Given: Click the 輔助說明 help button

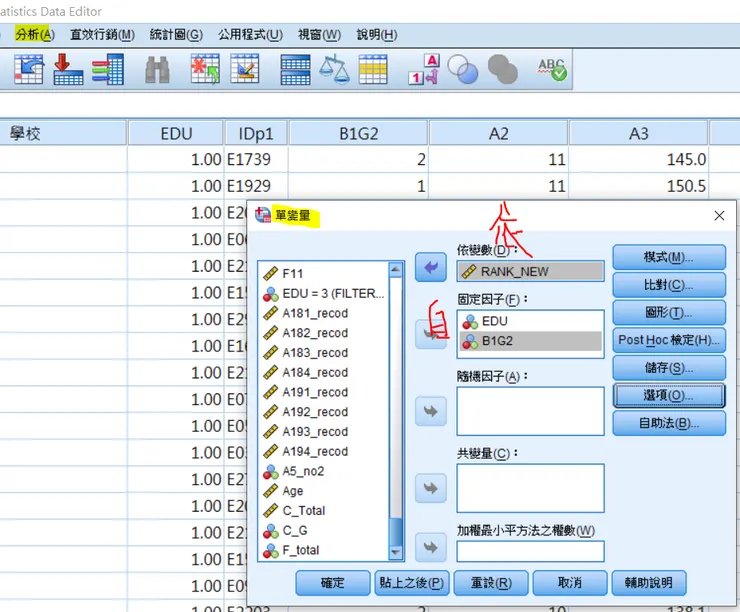Looking at the screenshot, I should 649,583.
